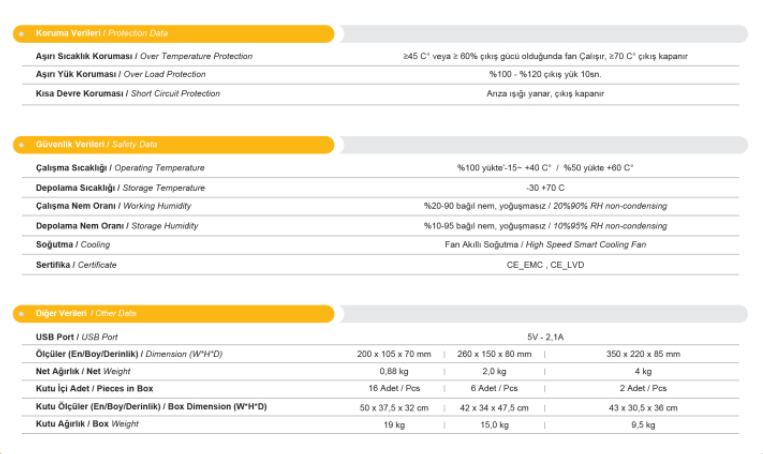Viewport: 763px width, 454px height.
Task: Click the bullet icon beside Güvenlik Verileri
Action: pos(21,145)
